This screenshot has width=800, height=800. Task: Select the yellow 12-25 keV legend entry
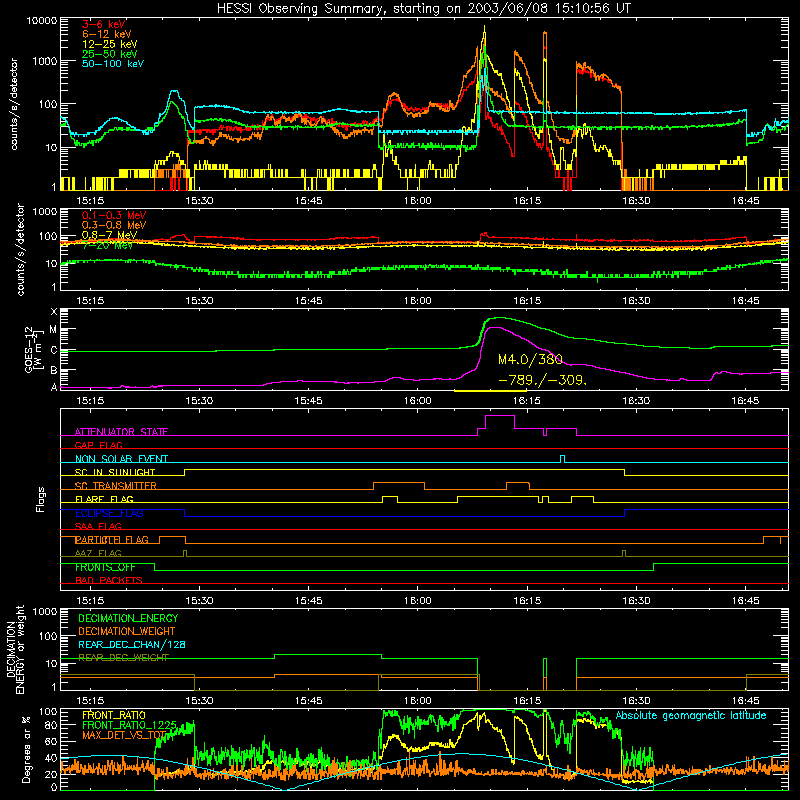click(x=109, y=44)
